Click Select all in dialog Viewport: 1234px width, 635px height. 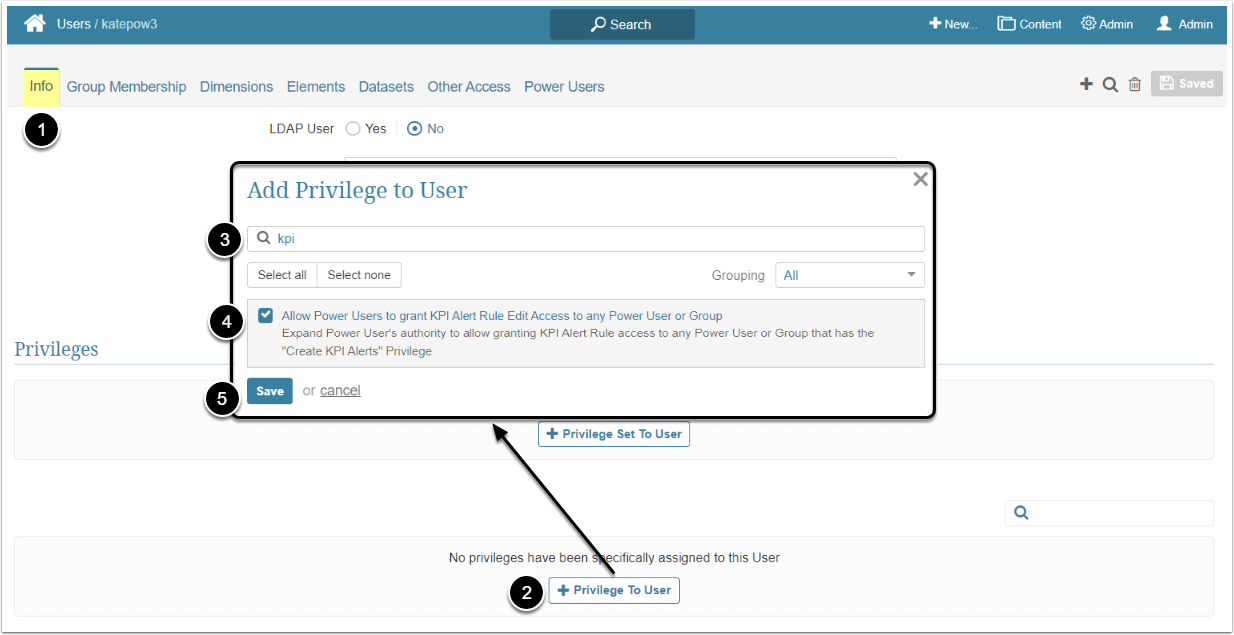coord(282,275)
